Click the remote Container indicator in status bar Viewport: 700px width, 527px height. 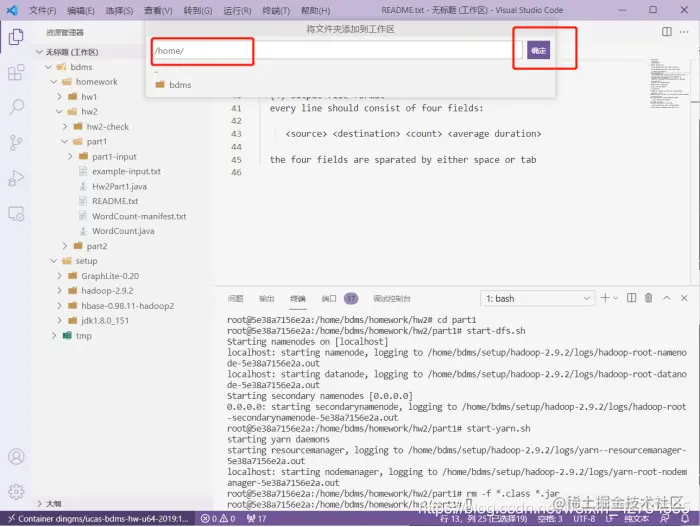click(x=98, y=519)
